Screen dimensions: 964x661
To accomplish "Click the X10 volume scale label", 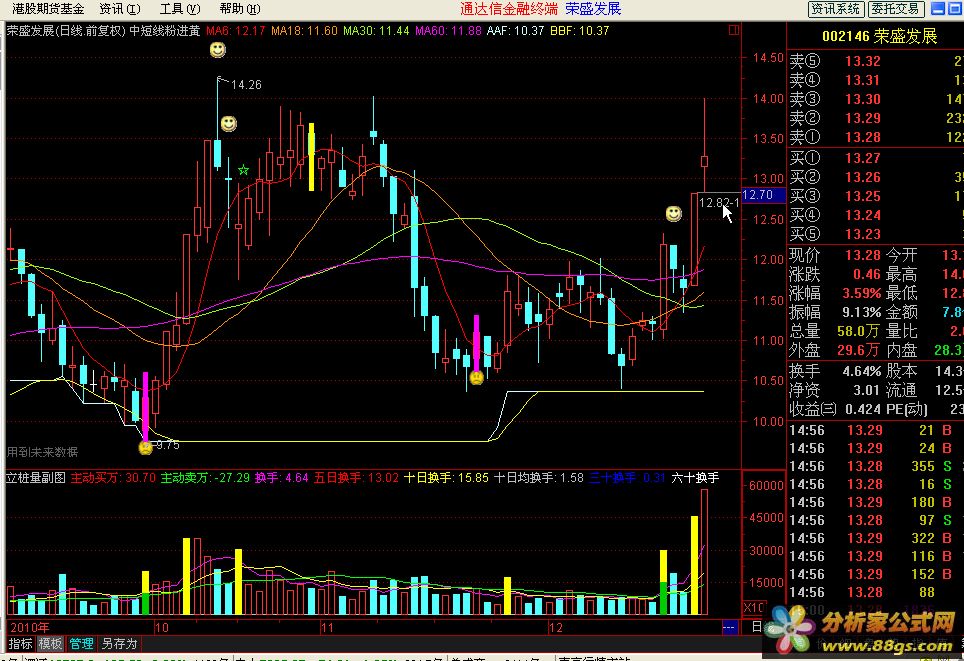I will pos(754,608).
